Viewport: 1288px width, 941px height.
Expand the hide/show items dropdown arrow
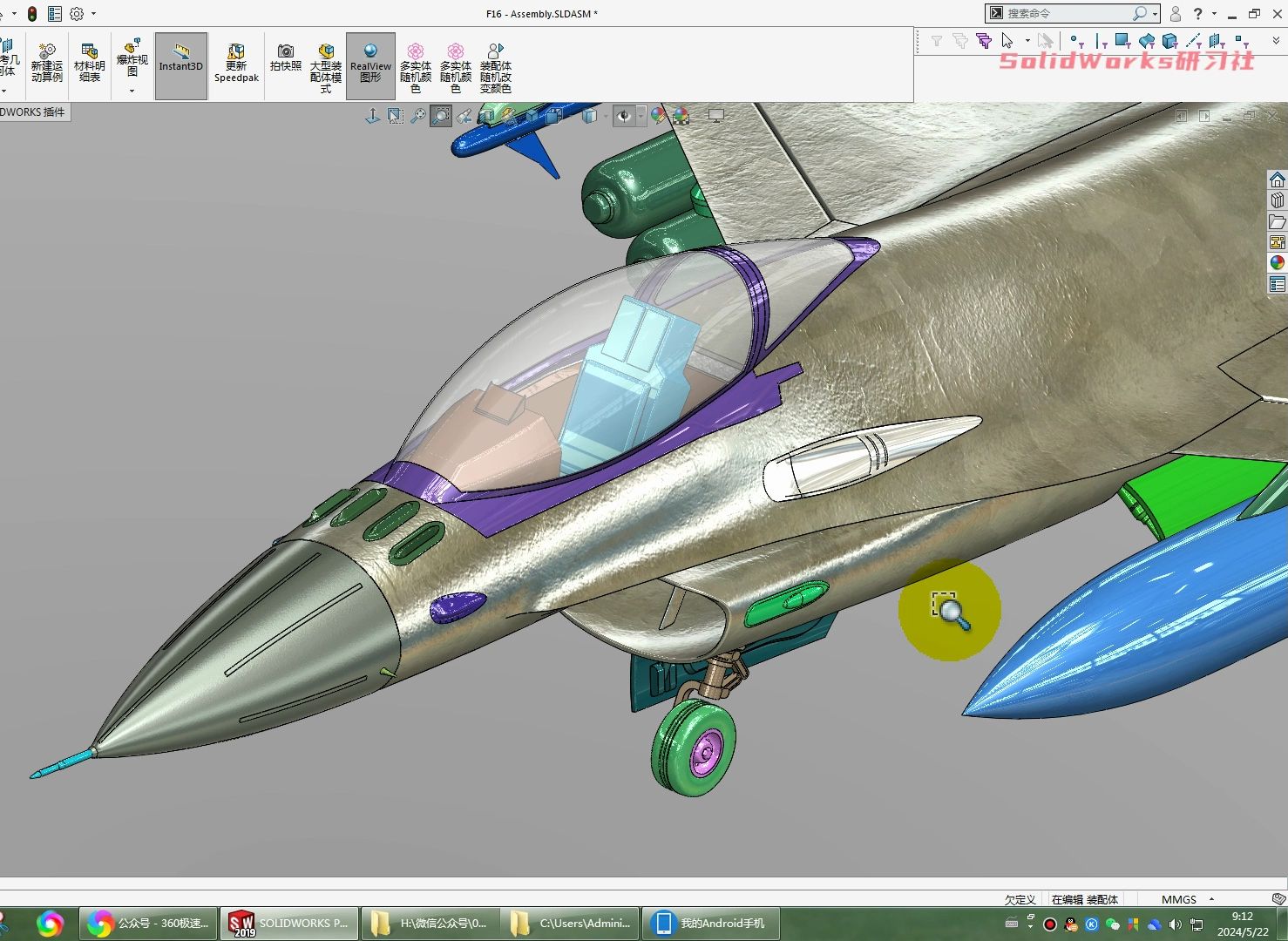pyautogui.click(x=641, y=116)
